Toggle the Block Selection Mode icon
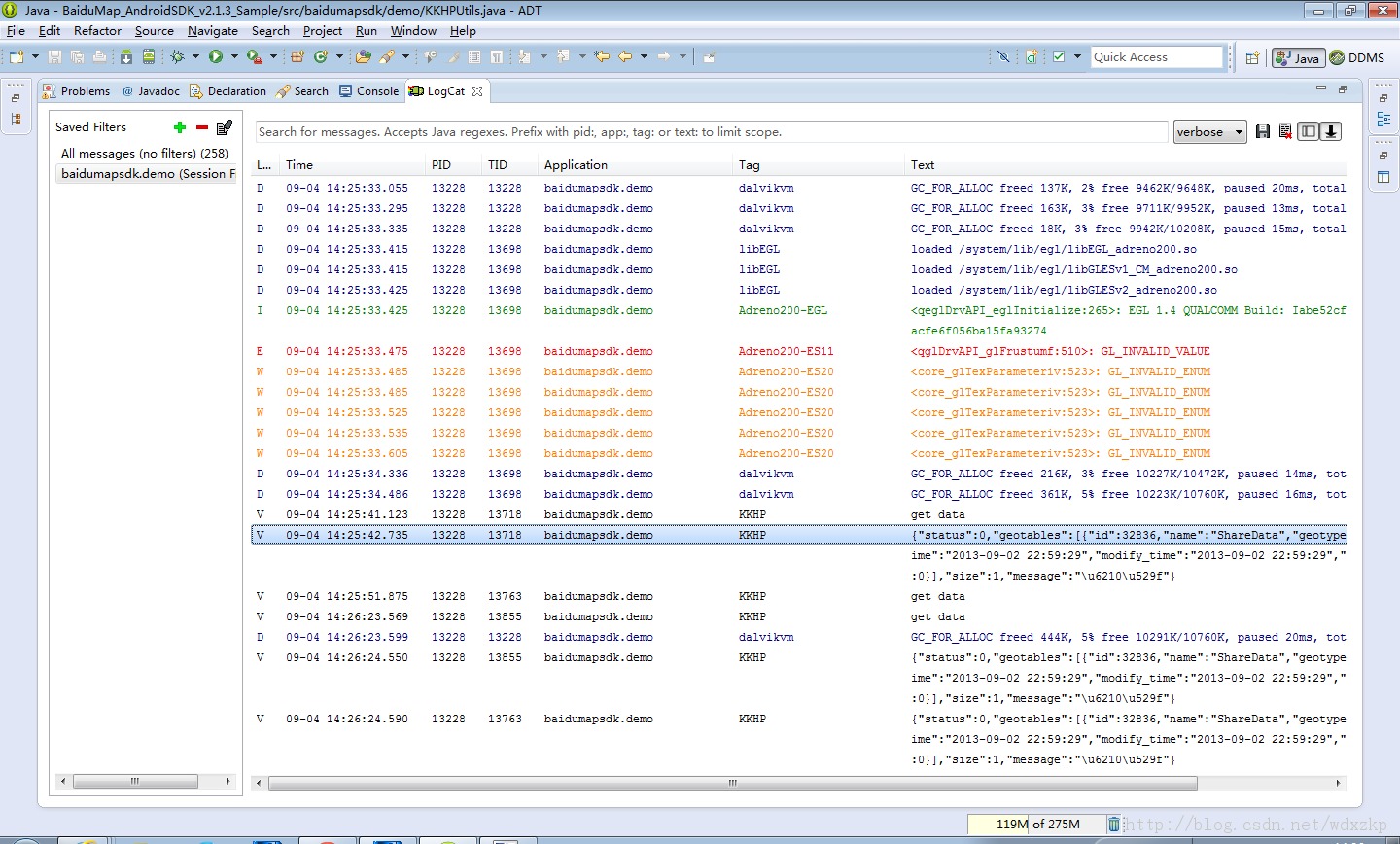 pos(474,57)
